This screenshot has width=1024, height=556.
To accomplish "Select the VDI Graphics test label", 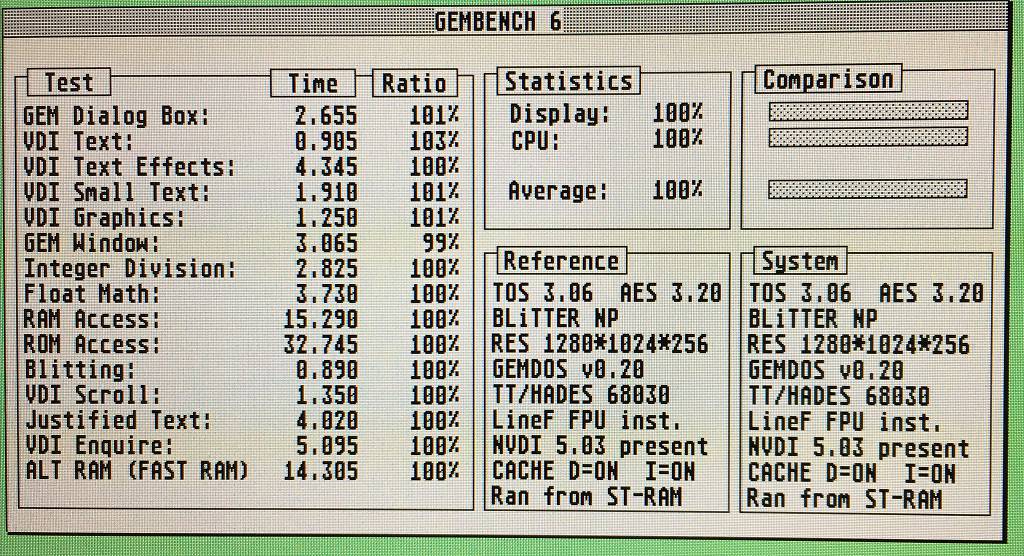I will point(104,218).
